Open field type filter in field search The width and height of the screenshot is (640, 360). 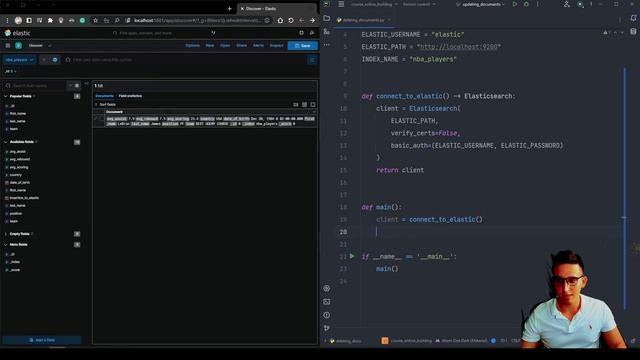73,86
